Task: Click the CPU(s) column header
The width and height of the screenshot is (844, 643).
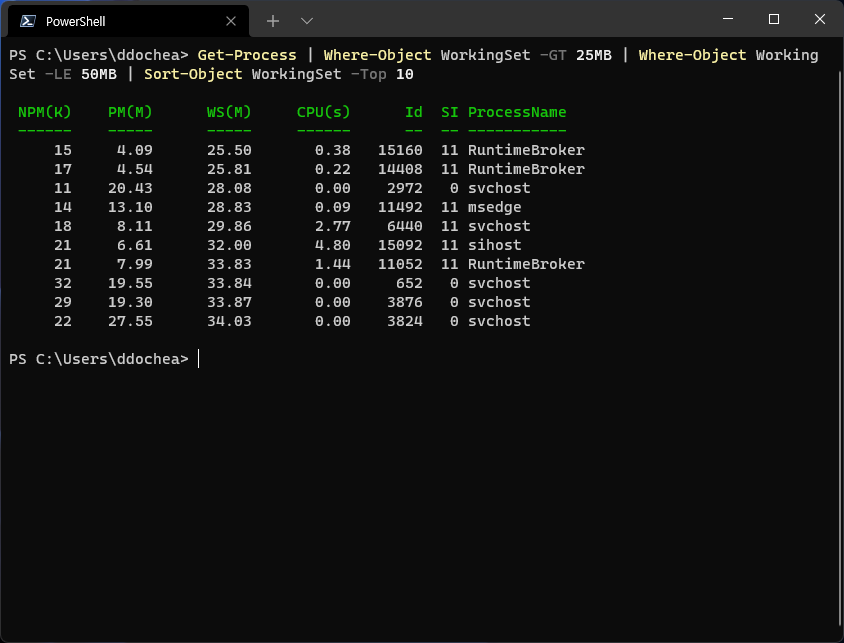Action: (323, 112)
